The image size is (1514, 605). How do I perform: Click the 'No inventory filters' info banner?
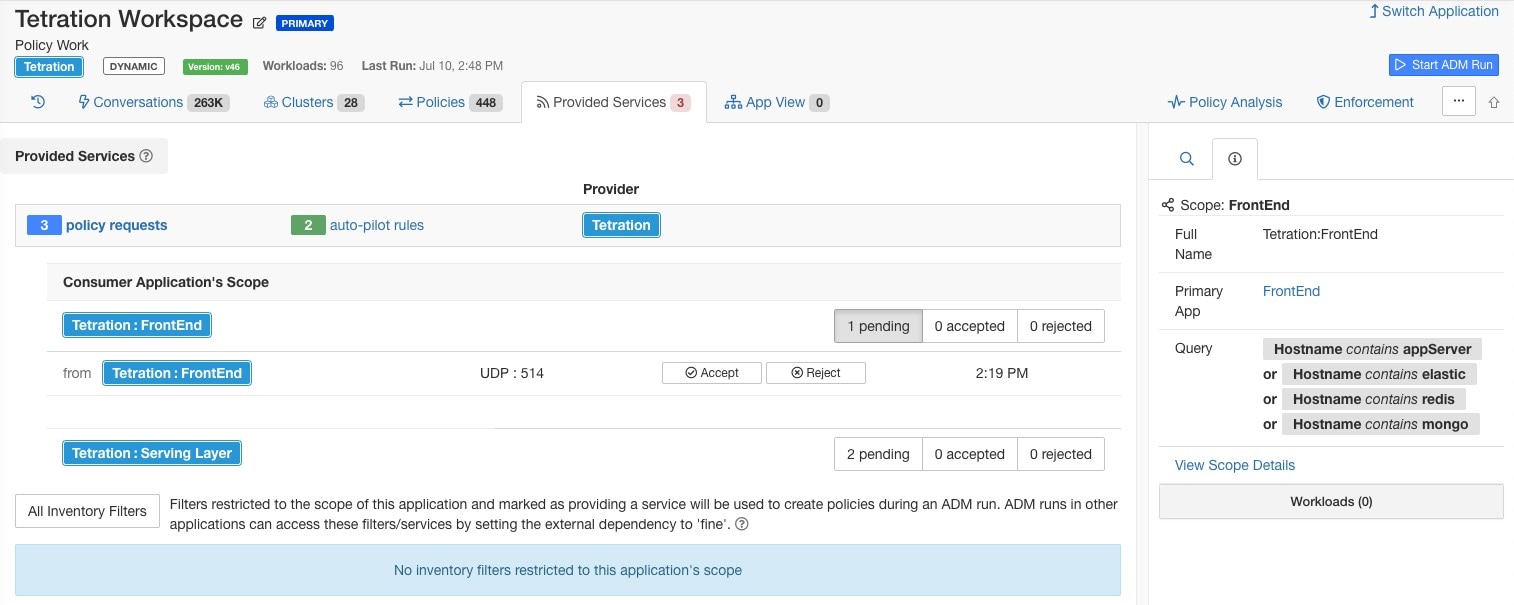[568, 570]
